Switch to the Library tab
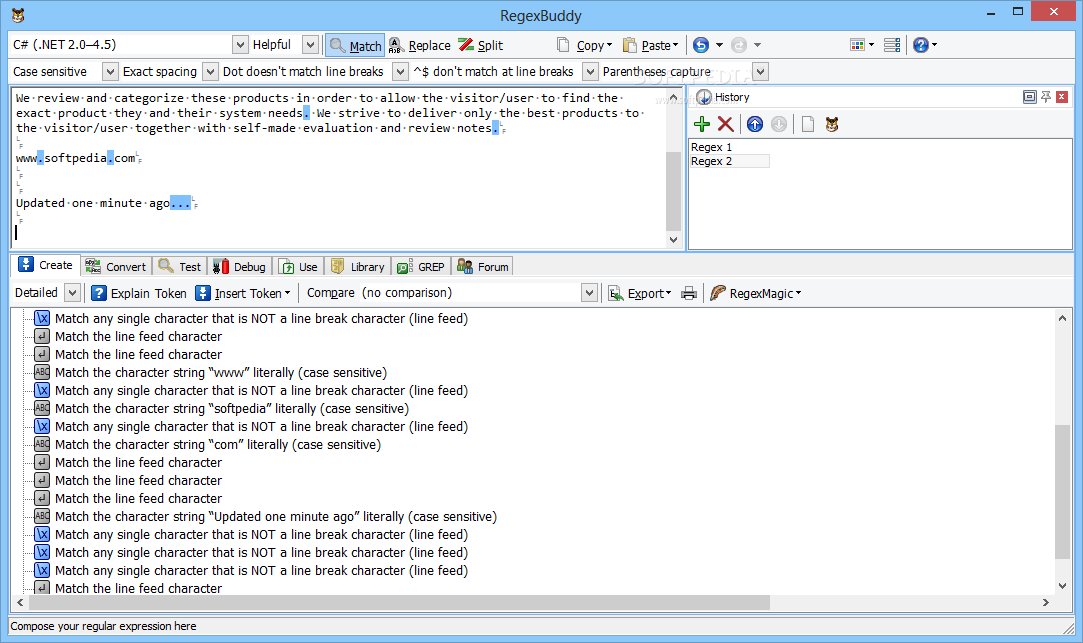 [358, 267]
